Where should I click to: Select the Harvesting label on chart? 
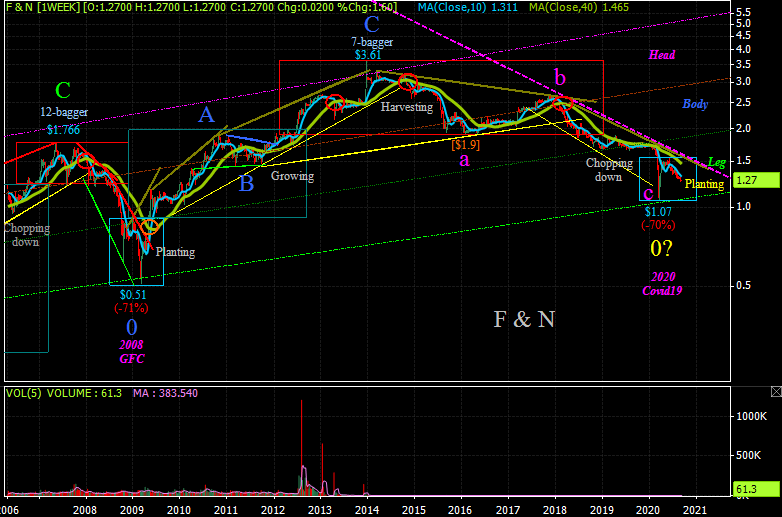(x=406, y=106)
